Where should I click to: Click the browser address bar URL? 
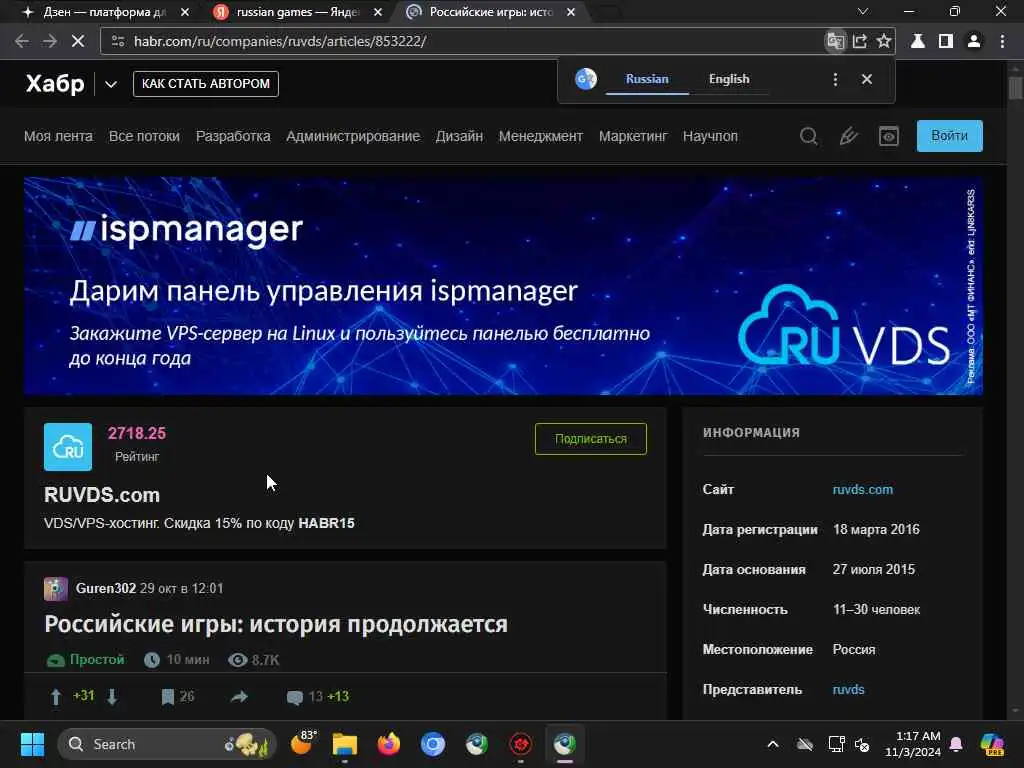280,41
